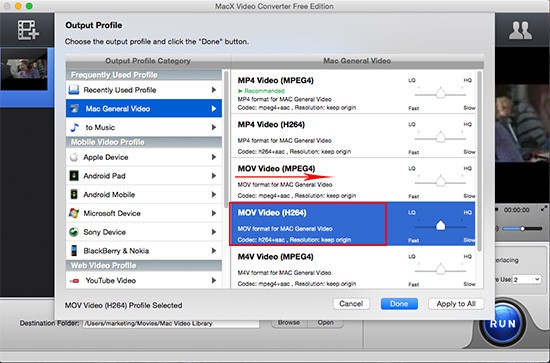Open the users icon in top right

click(521, 30)
